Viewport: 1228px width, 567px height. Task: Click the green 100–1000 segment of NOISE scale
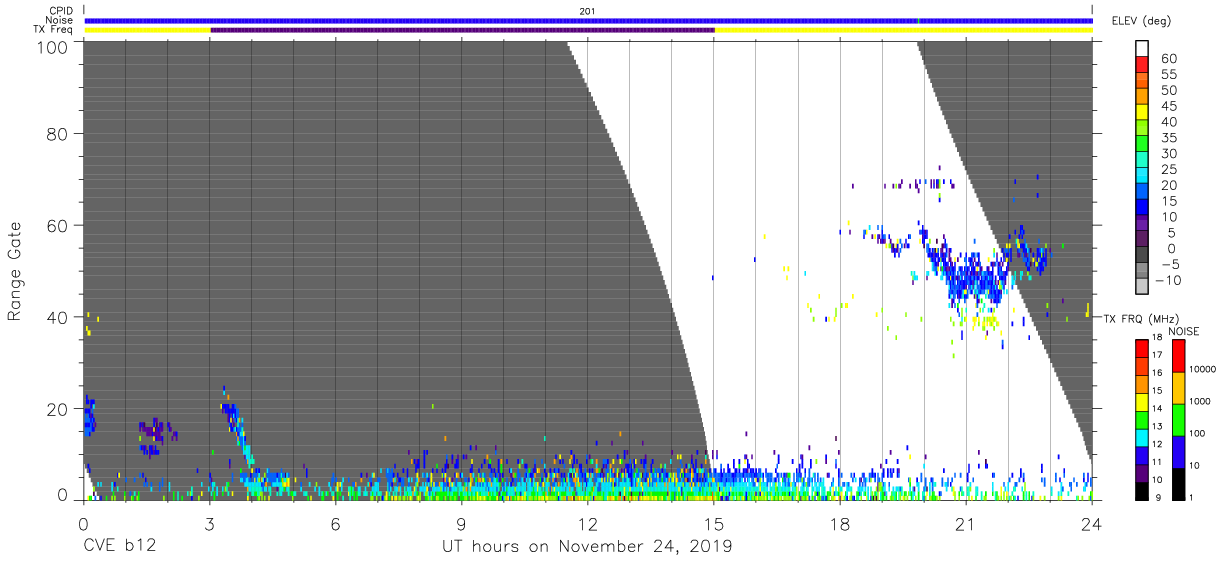1178,419
